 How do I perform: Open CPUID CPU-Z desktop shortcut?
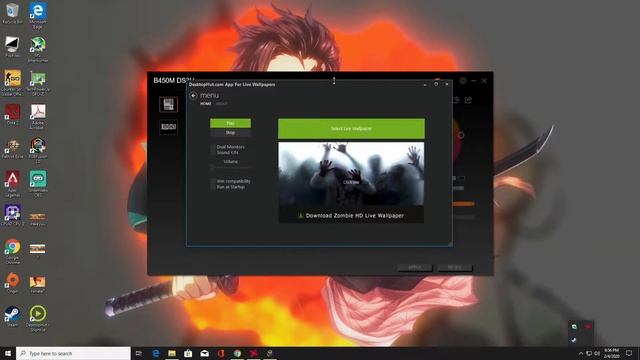(12, 215)
